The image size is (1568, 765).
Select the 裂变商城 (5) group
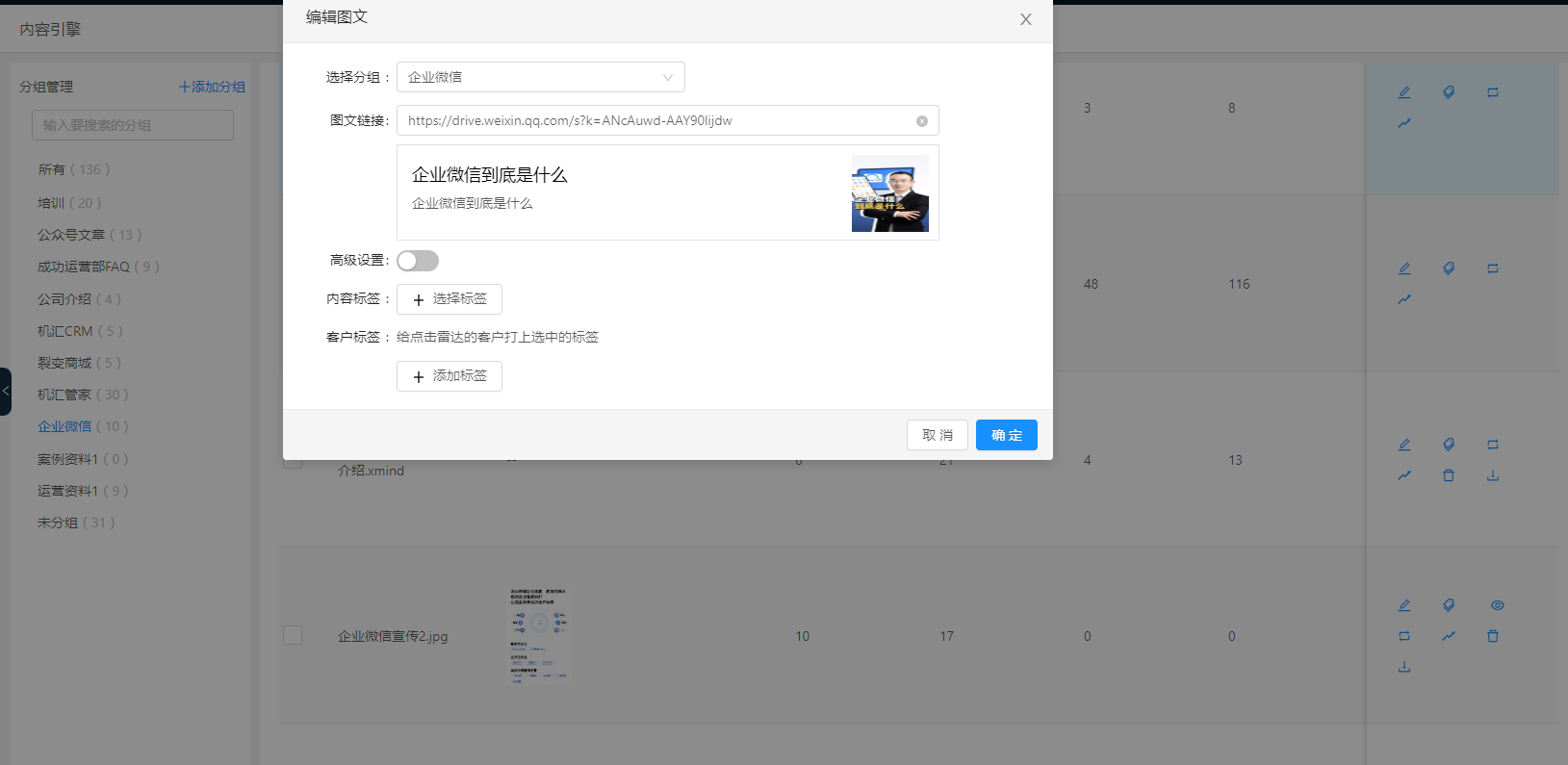(79, 363)
